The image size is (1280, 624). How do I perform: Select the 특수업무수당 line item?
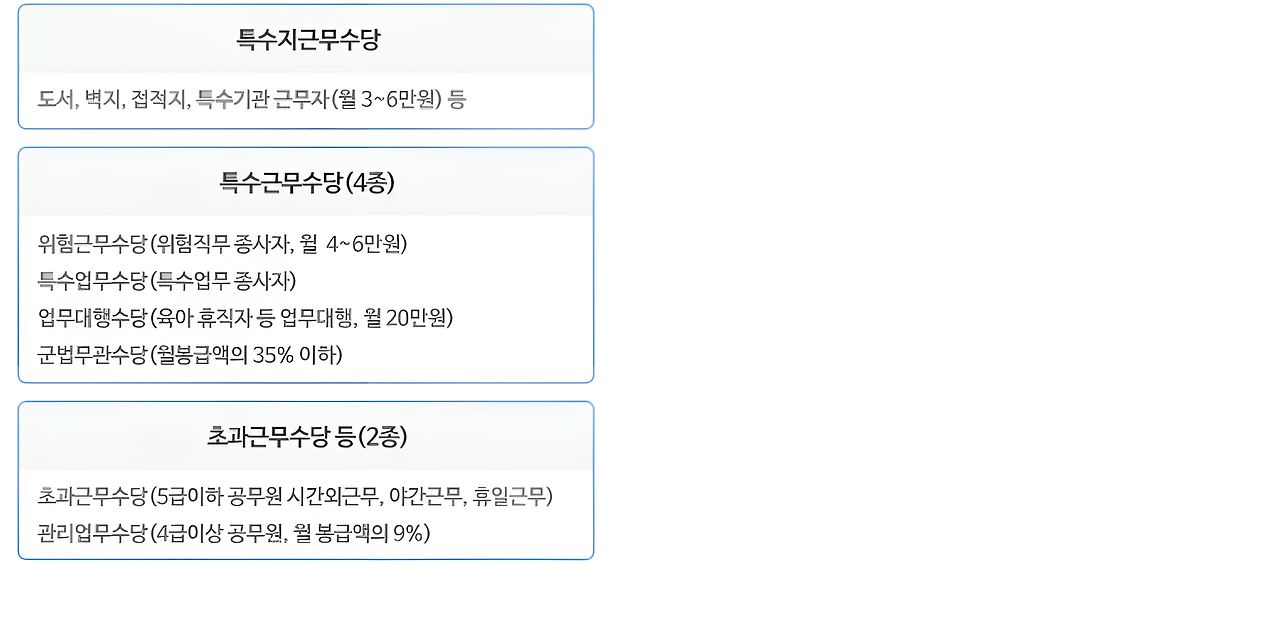[x=167, y=281]
